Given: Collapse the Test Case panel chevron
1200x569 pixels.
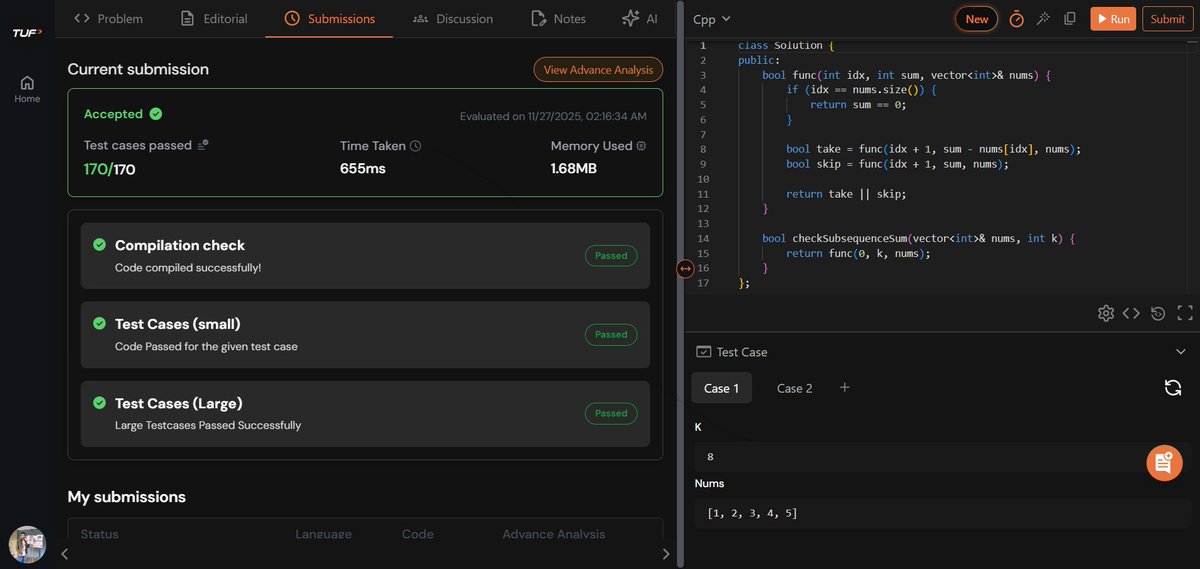Looking at the screenshot, I should click(1180, 352).
